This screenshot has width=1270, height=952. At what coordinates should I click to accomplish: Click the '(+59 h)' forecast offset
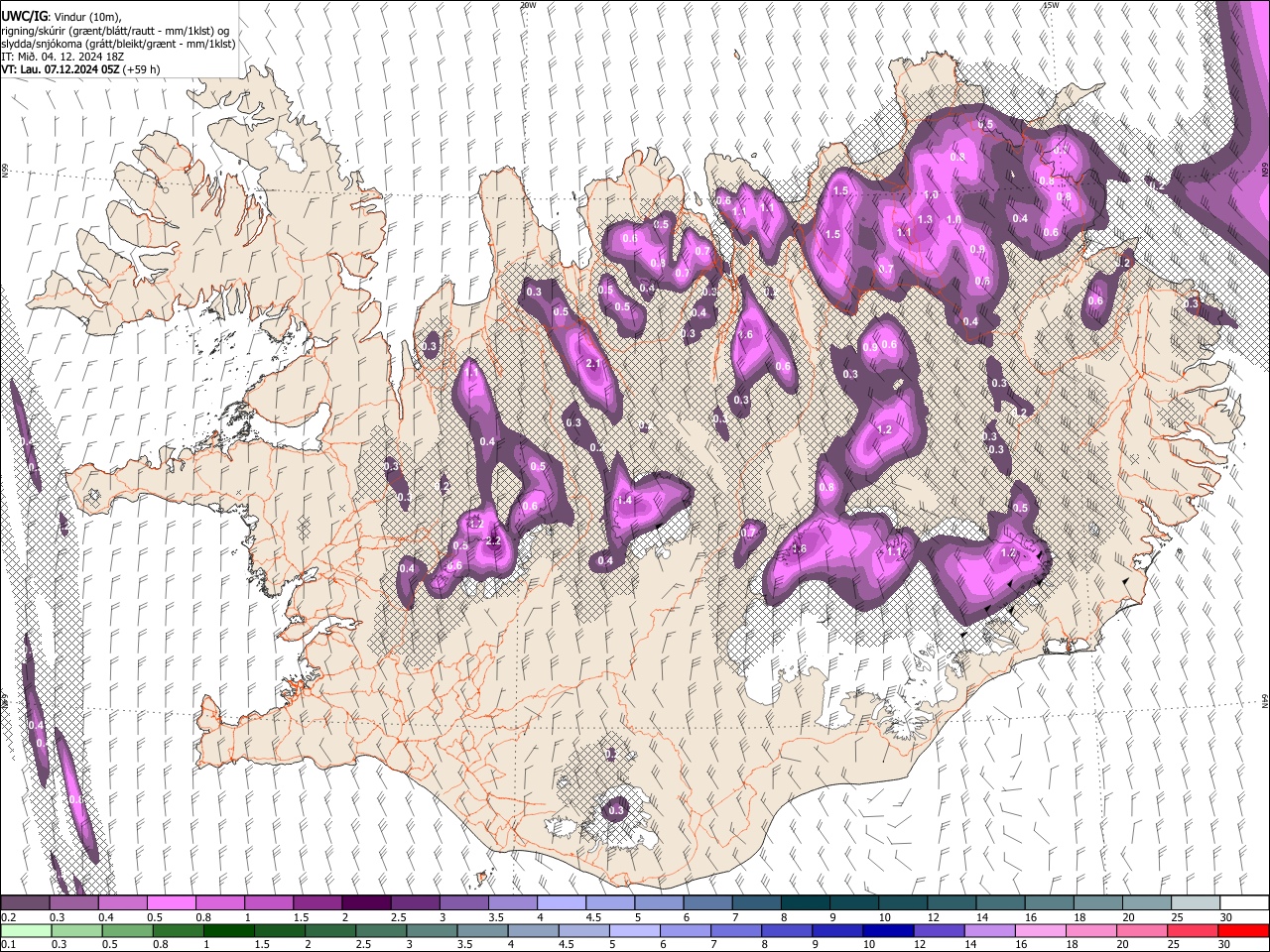coord(142,69)
